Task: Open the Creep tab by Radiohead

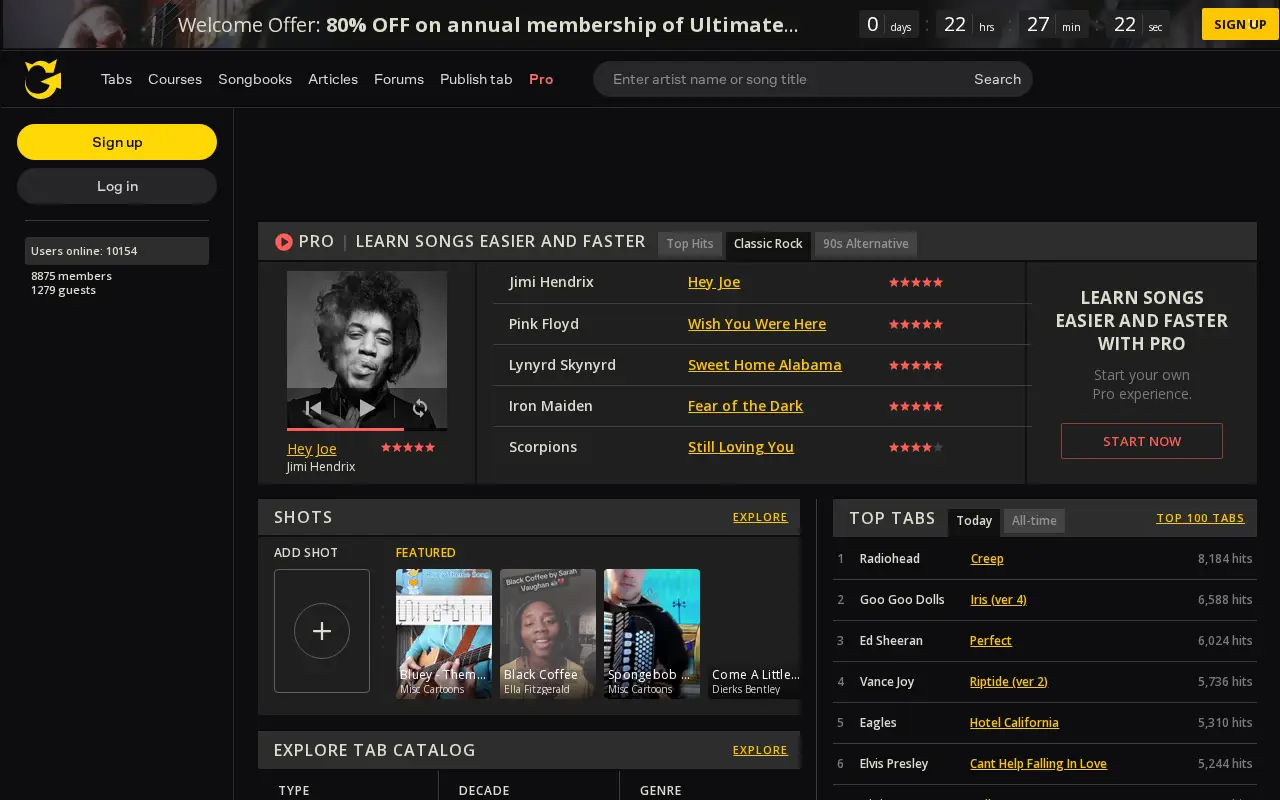Action: (987, 559)
